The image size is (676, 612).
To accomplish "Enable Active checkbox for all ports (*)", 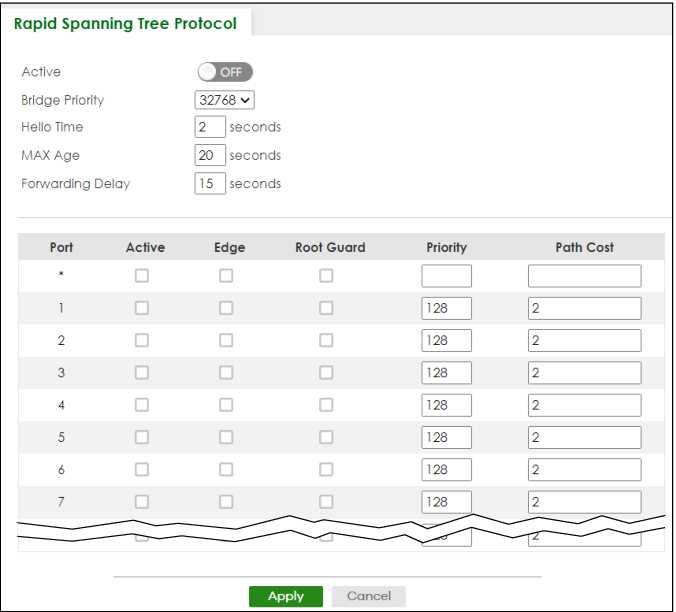I will tap(142, 276).
